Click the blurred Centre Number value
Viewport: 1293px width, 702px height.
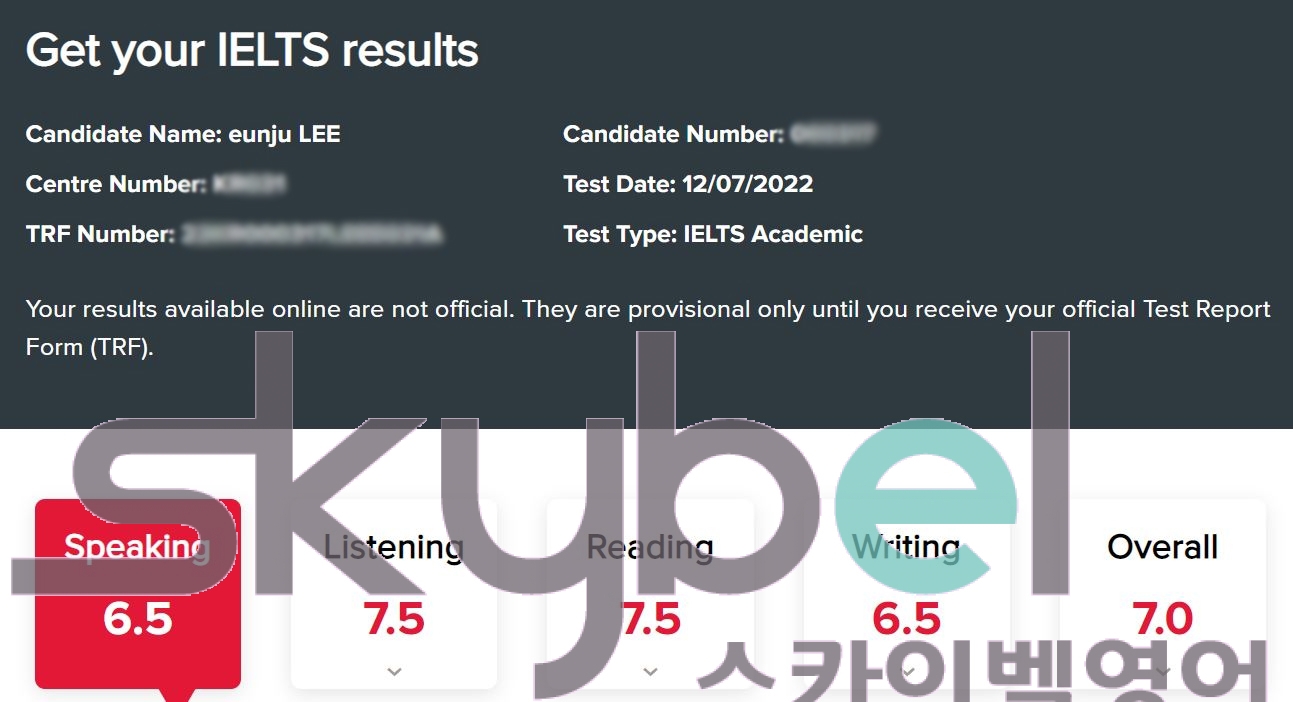coord(251,184)
